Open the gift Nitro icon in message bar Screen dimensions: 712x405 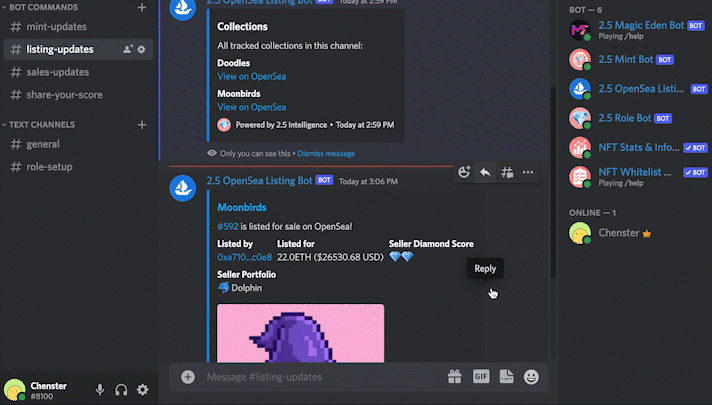(455, 376)
